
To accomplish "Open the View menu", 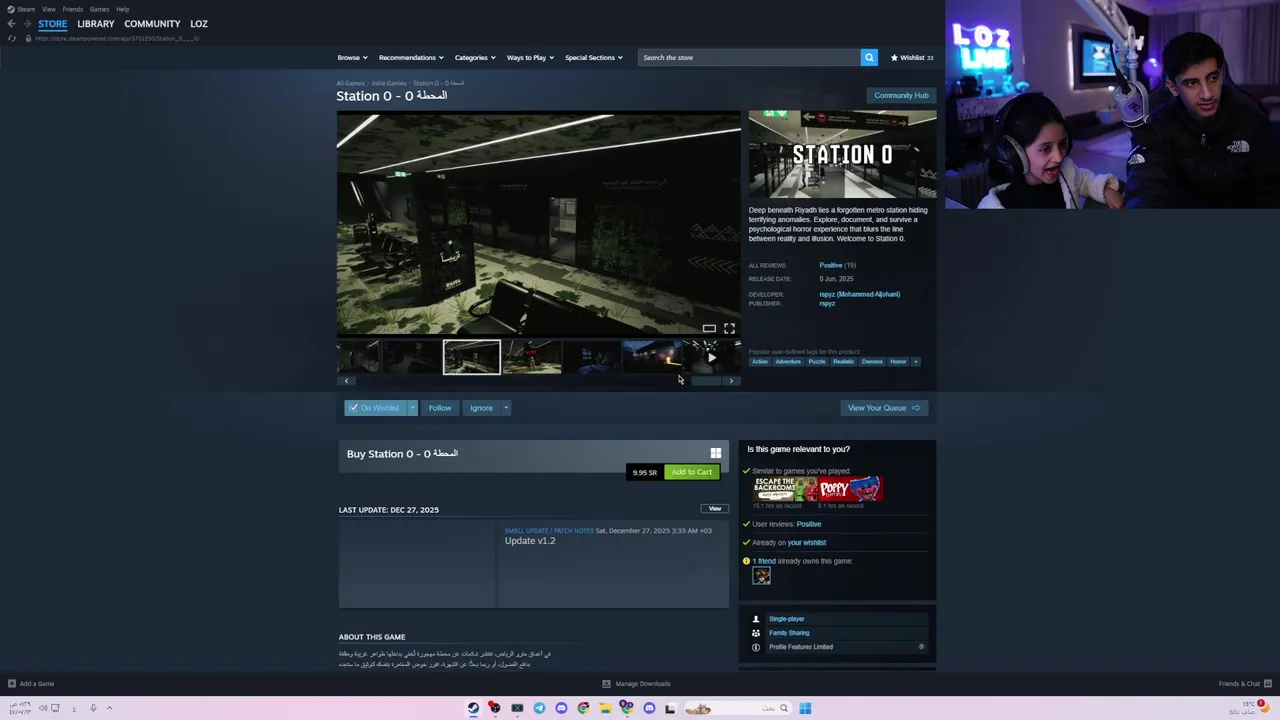I will tap(48, 9).
